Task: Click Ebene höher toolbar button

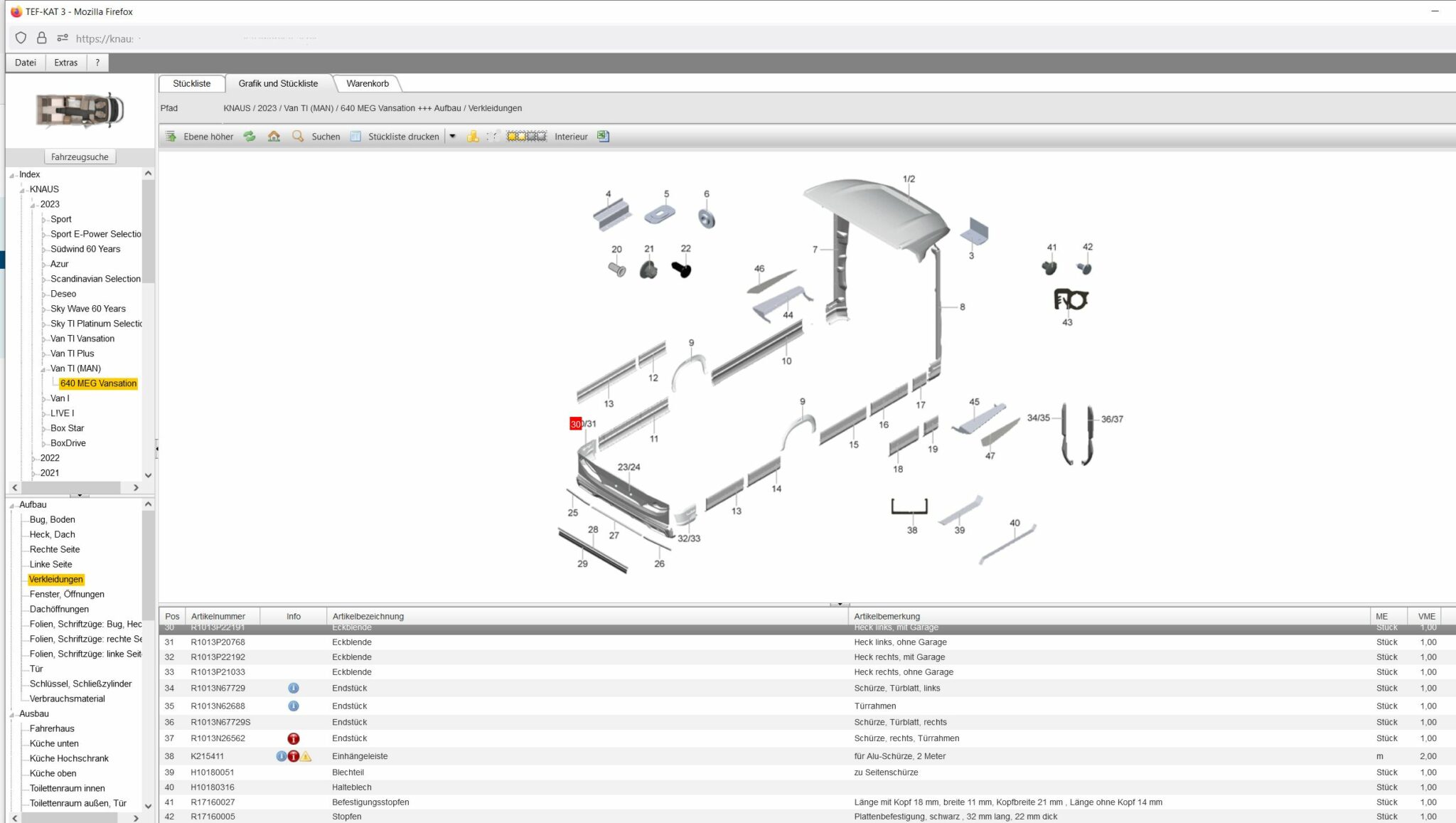Action: point(200,136)
